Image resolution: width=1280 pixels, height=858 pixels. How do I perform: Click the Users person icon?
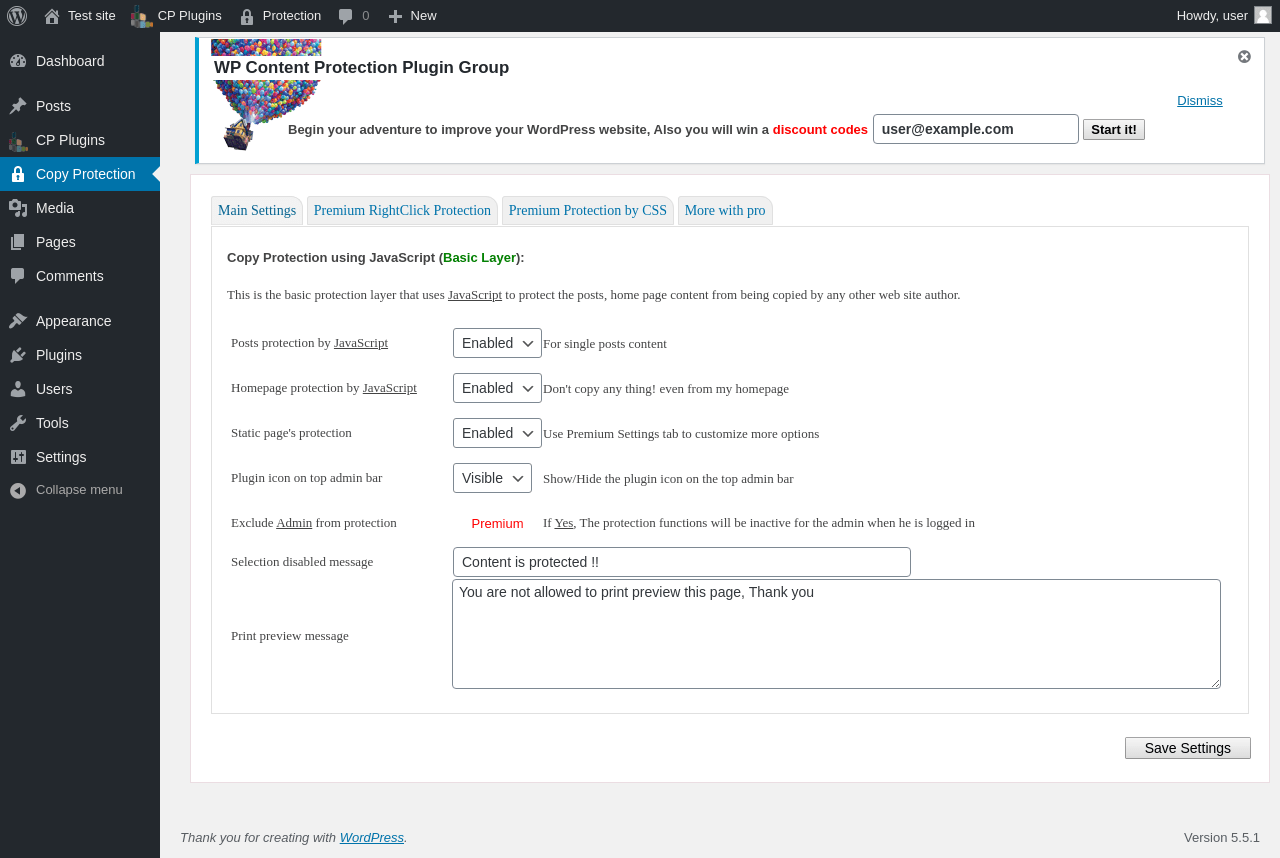(x=18, y=389)
